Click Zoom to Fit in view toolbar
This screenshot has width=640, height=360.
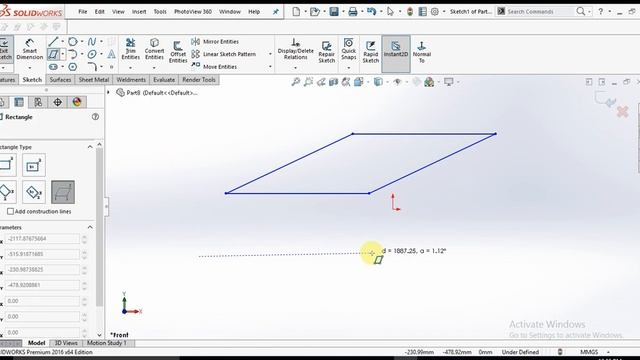[x=296, y=82]
